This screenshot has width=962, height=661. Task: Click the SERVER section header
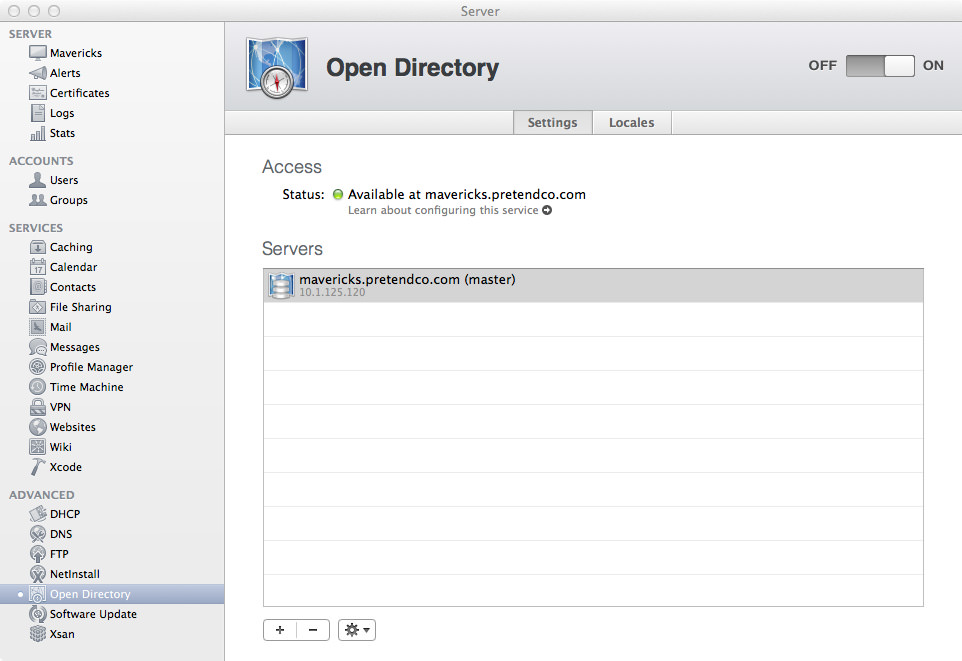tap(30, 34)
